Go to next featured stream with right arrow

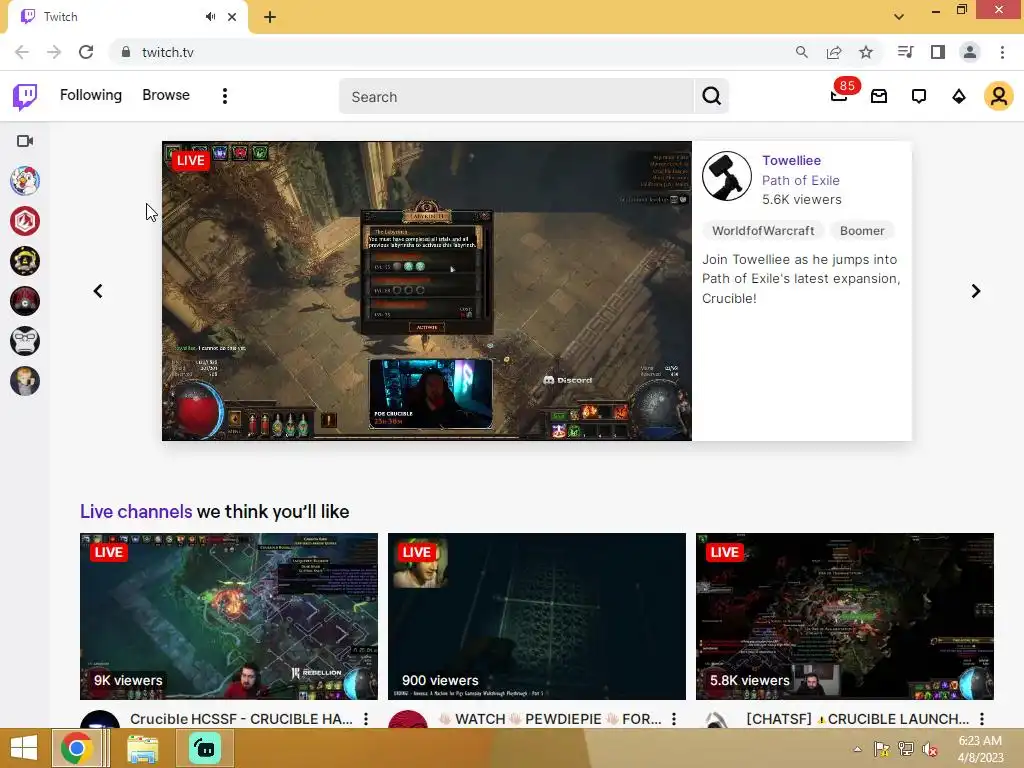976,291
